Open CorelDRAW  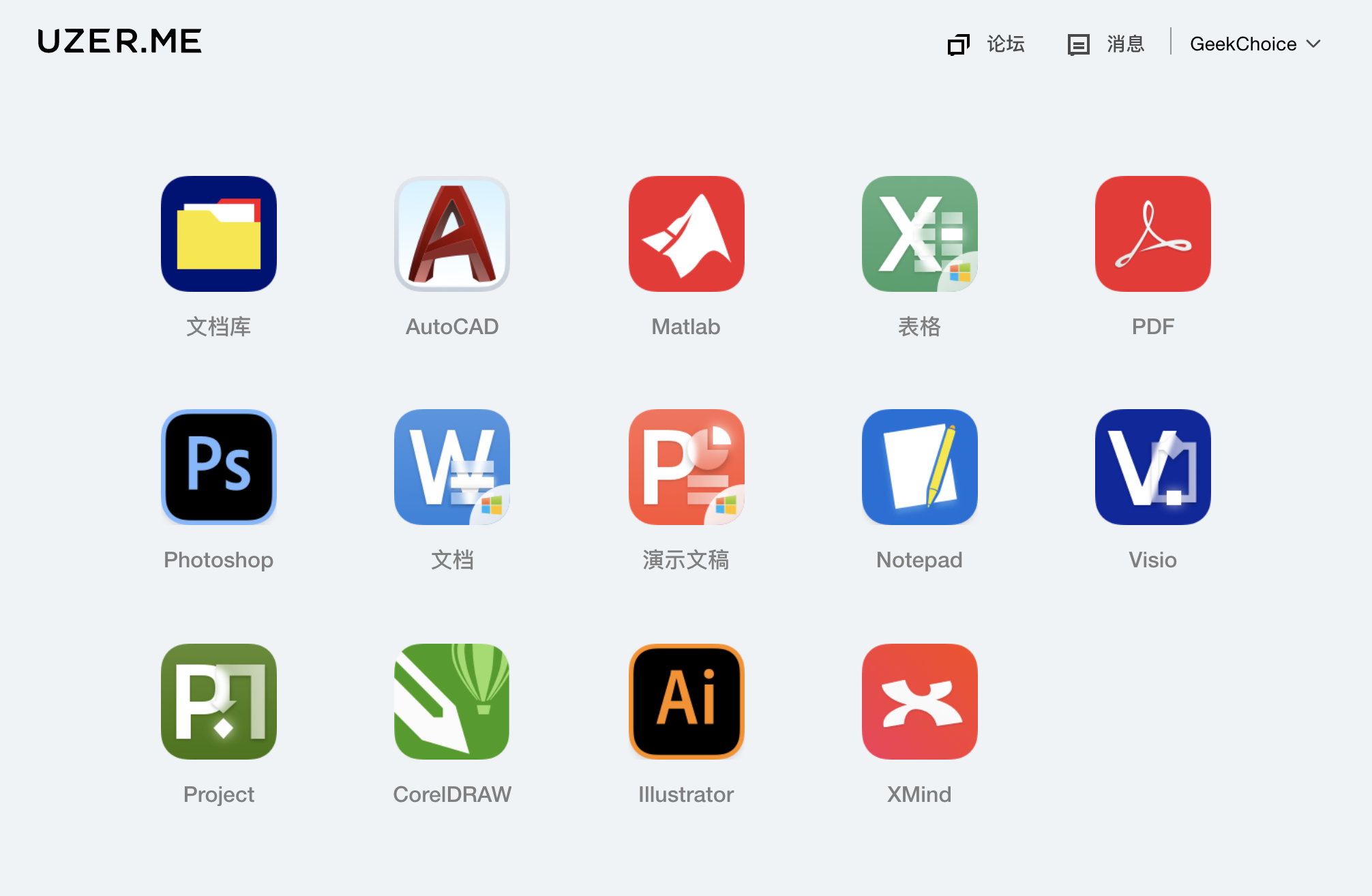[452, 701]
